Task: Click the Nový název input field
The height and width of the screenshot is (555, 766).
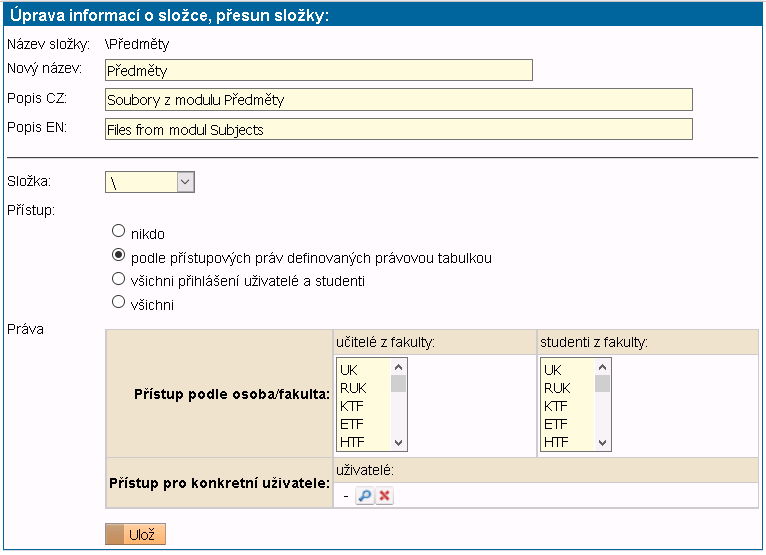Action: coord(318,70)
